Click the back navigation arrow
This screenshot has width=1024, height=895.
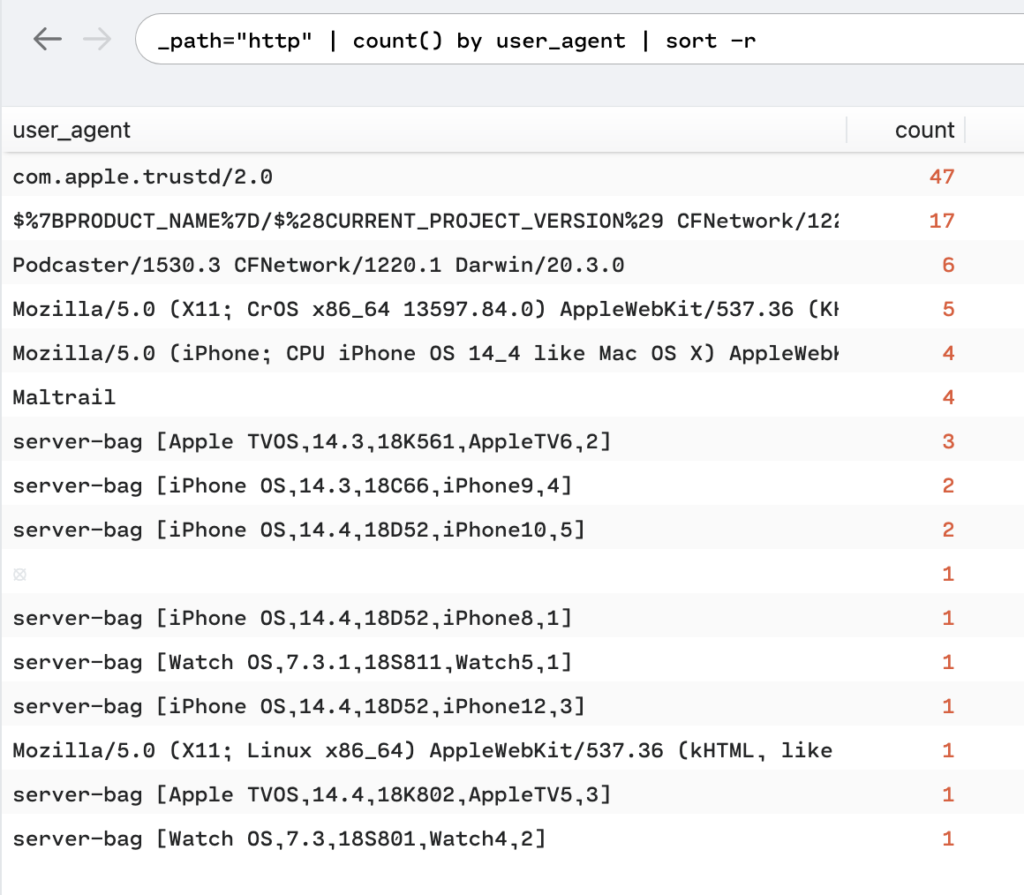47,40
